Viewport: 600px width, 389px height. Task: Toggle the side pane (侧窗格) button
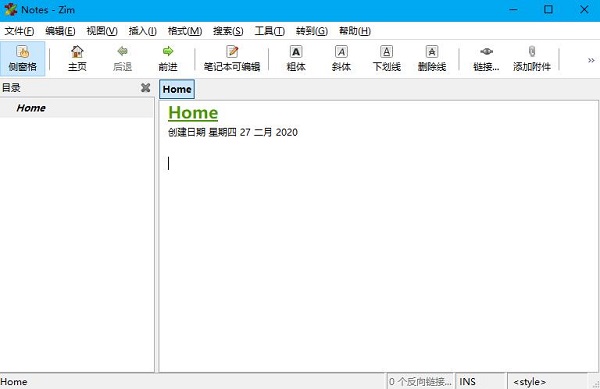pos(23,59)
